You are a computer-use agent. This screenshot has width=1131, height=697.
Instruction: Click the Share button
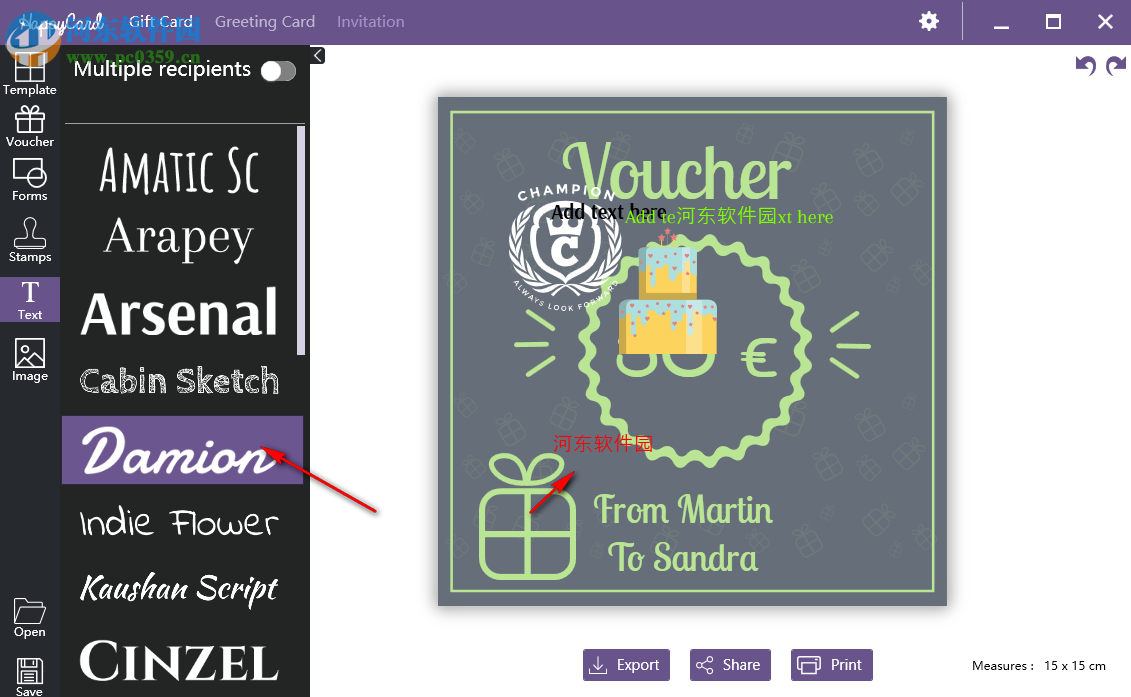coord(730,665)
